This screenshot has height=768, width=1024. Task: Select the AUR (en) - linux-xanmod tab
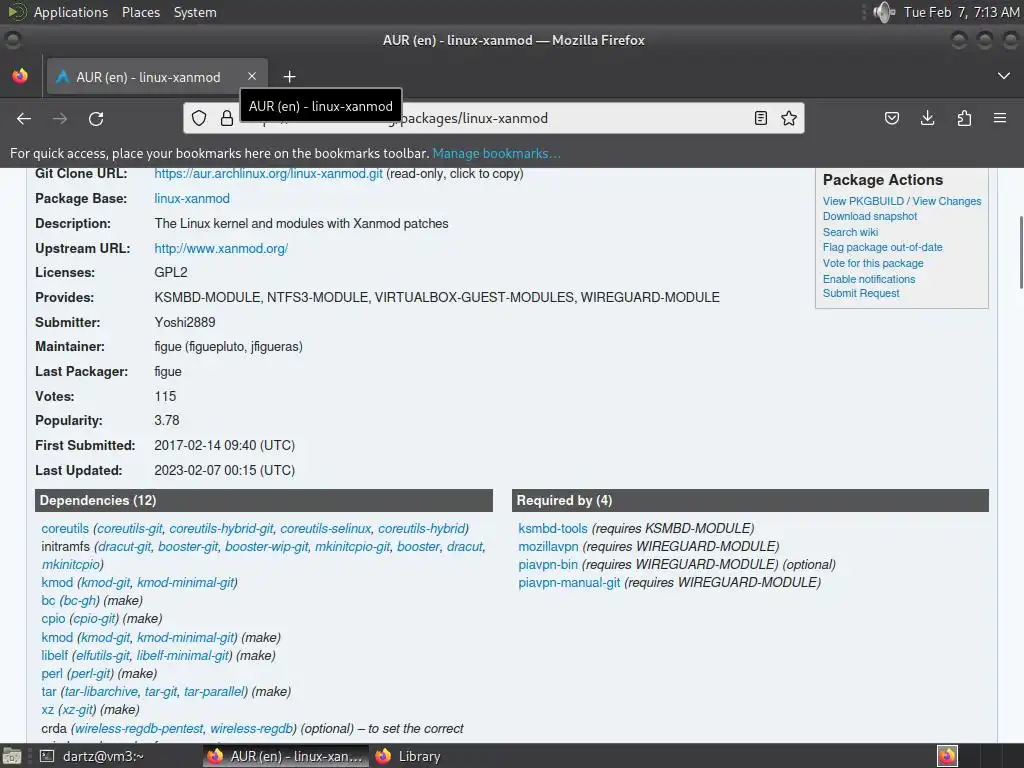pos(157,76)
